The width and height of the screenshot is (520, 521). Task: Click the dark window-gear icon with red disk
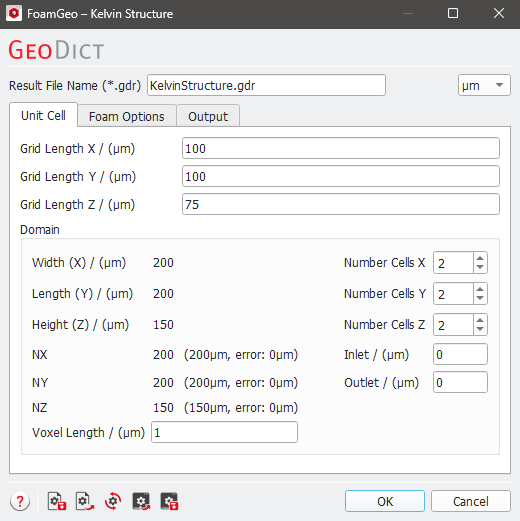169,501
